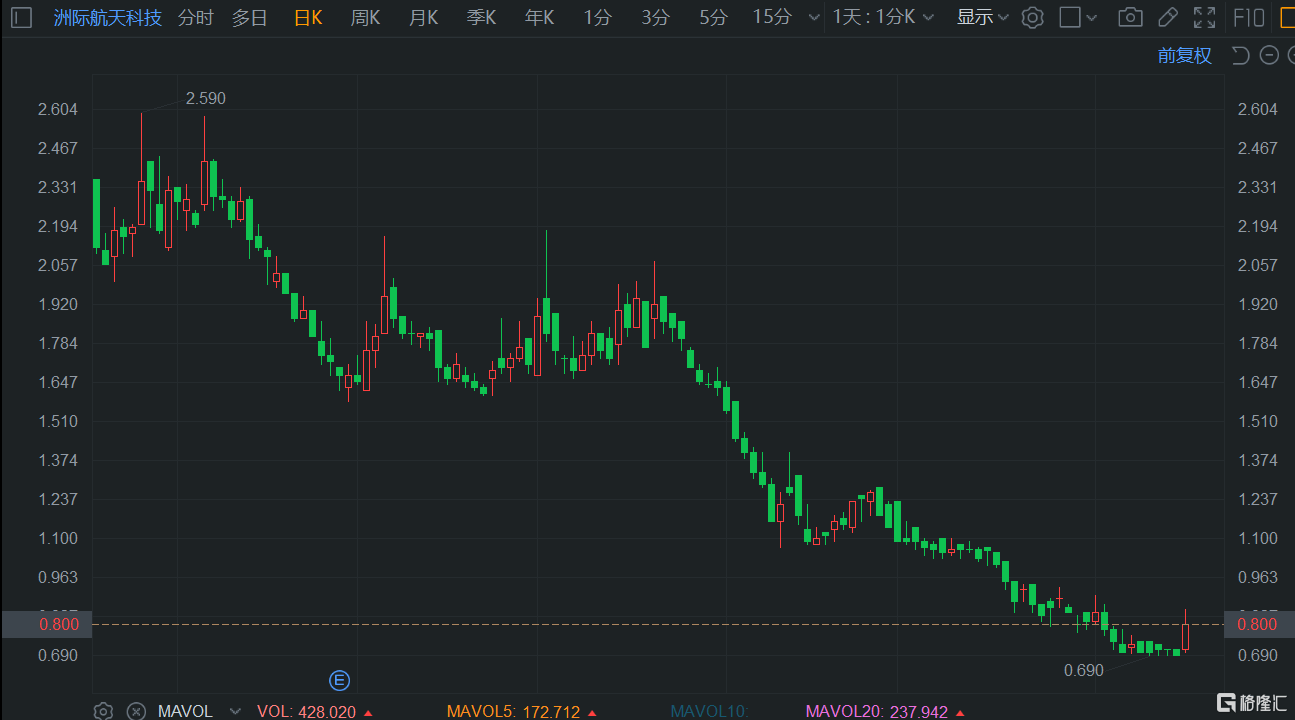
Task: Click the last red candlestick on chart
Action: point(1185,636)
